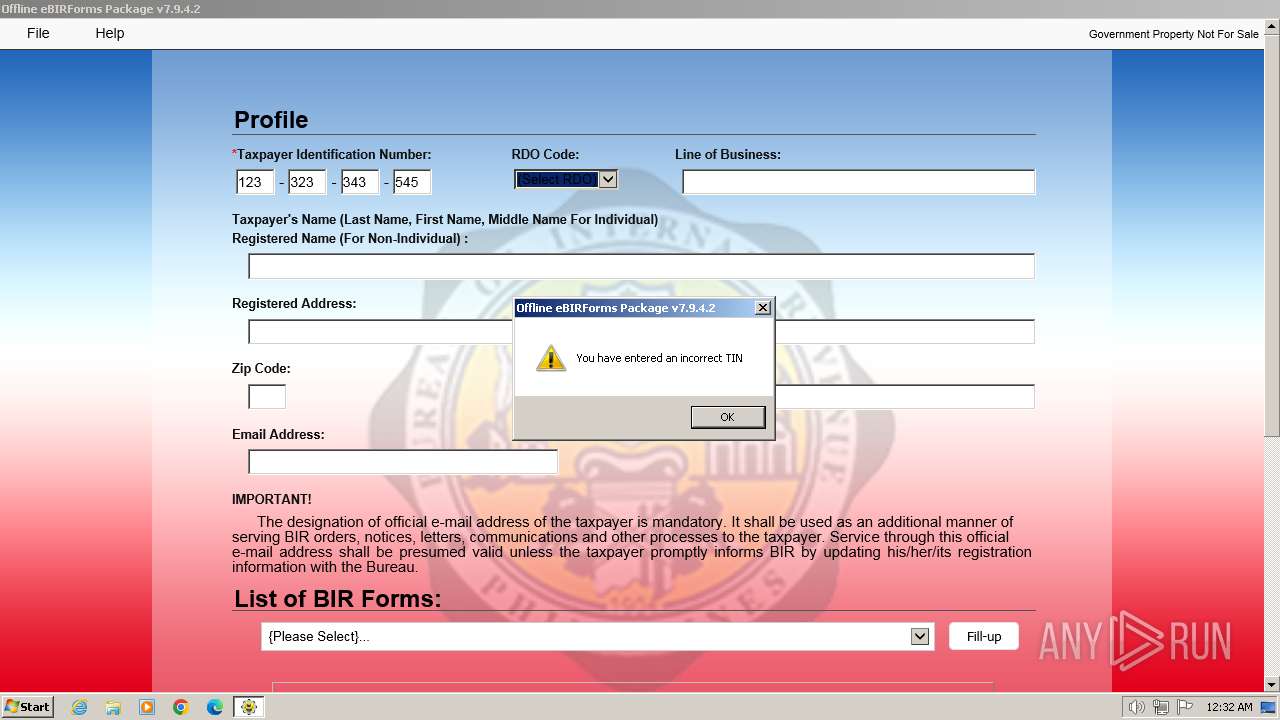1280x720 pixels.
Task: Launch Internet Explorer from the taskbar
Action: [80, 707]
